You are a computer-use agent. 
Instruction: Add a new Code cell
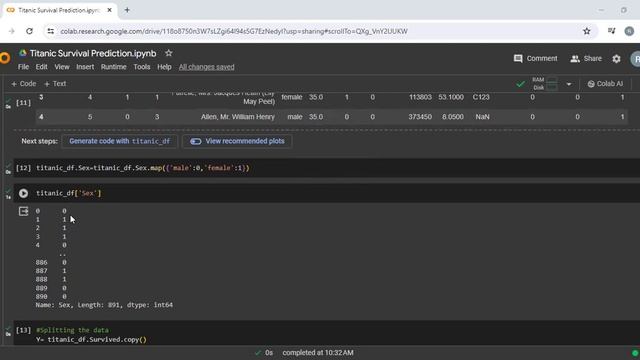click(x=23, y=84)
